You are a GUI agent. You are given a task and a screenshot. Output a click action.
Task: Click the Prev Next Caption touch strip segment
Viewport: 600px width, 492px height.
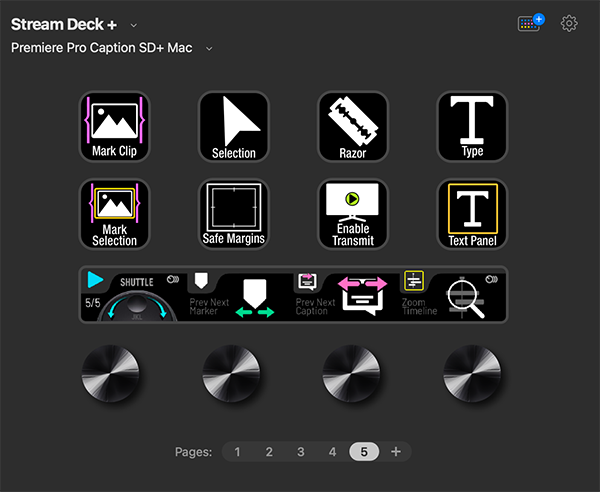(346, 295)
